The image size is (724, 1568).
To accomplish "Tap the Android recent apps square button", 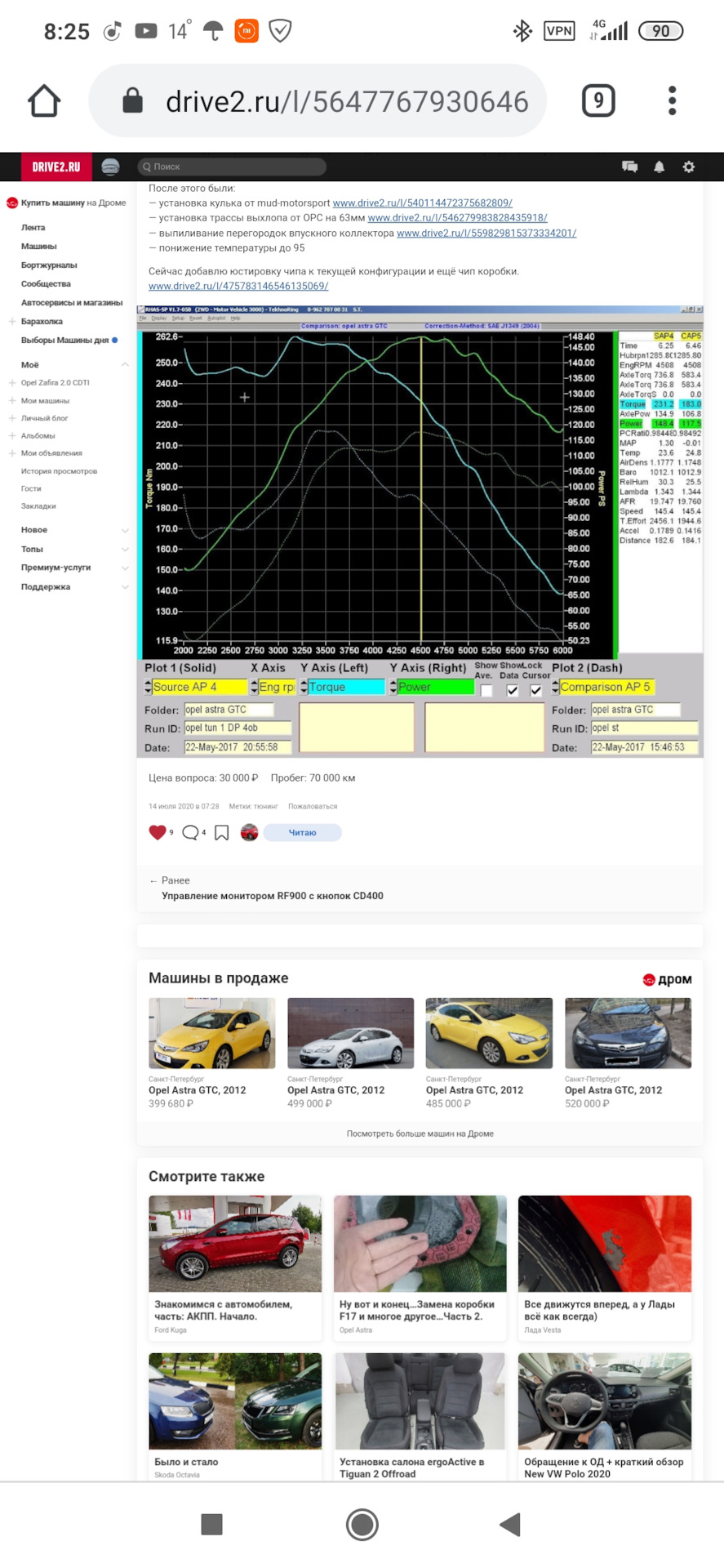I will coord(212,1524).
